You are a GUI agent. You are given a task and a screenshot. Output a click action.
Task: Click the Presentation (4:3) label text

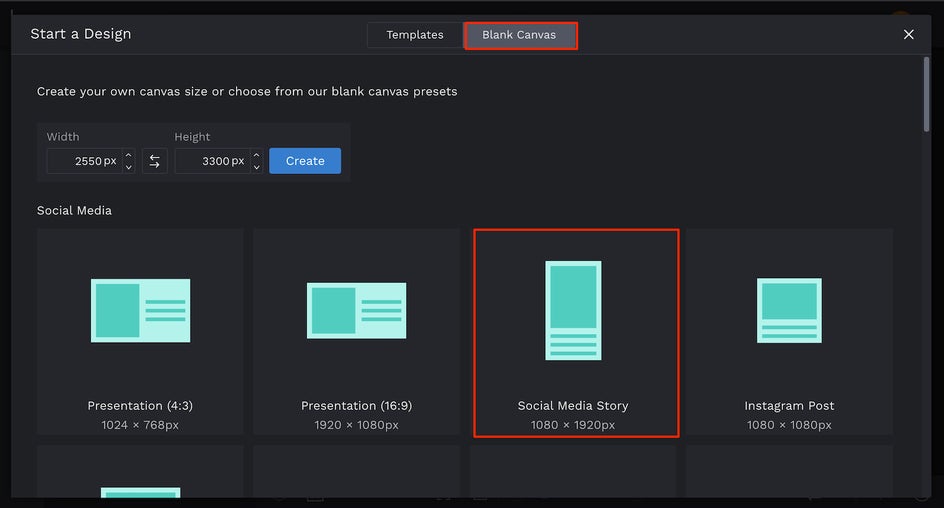(140, 406)
